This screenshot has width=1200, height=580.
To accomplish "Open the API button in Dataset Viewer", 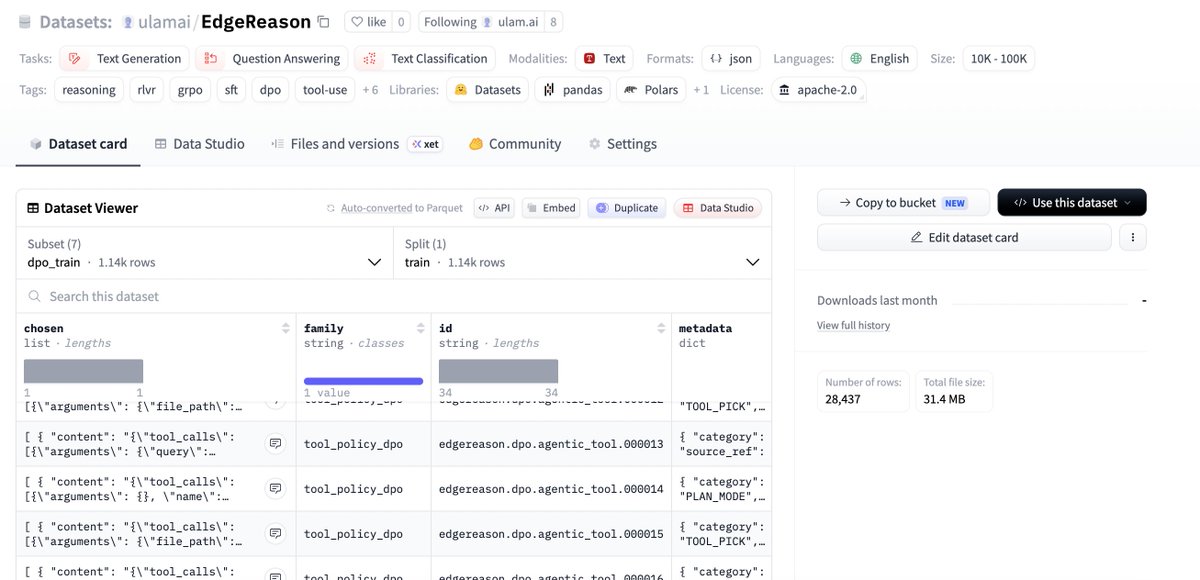I will 494,208.
